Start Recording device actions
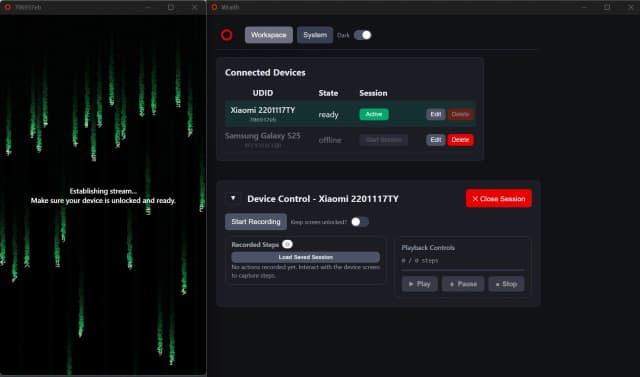This screenshot has width=640, height=377. (256, 222)
